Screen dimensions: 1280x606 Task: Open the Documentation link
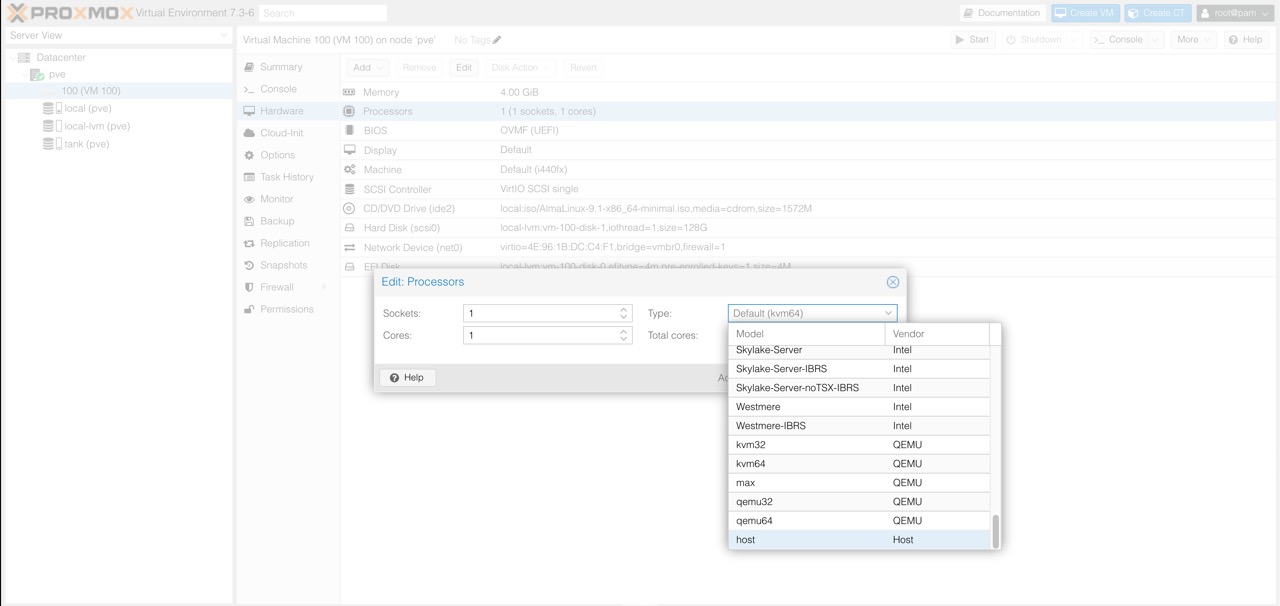point(1002,13)
